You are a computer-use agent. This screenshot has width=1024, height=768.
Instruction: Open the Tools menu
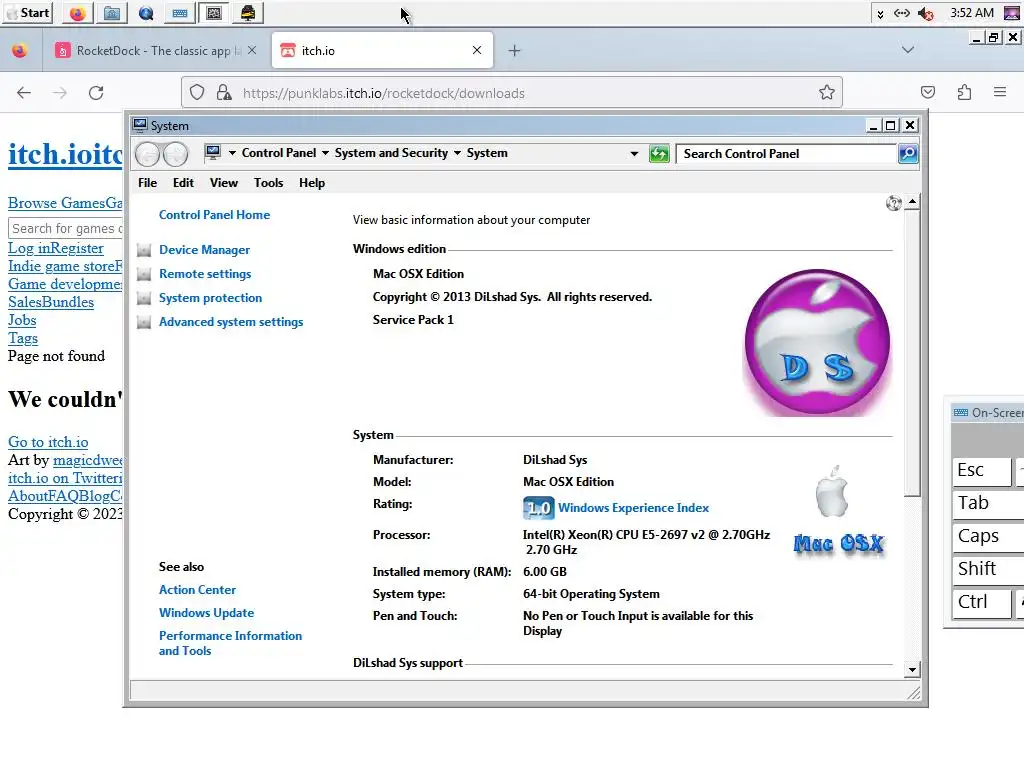click(x=268, y=183)
